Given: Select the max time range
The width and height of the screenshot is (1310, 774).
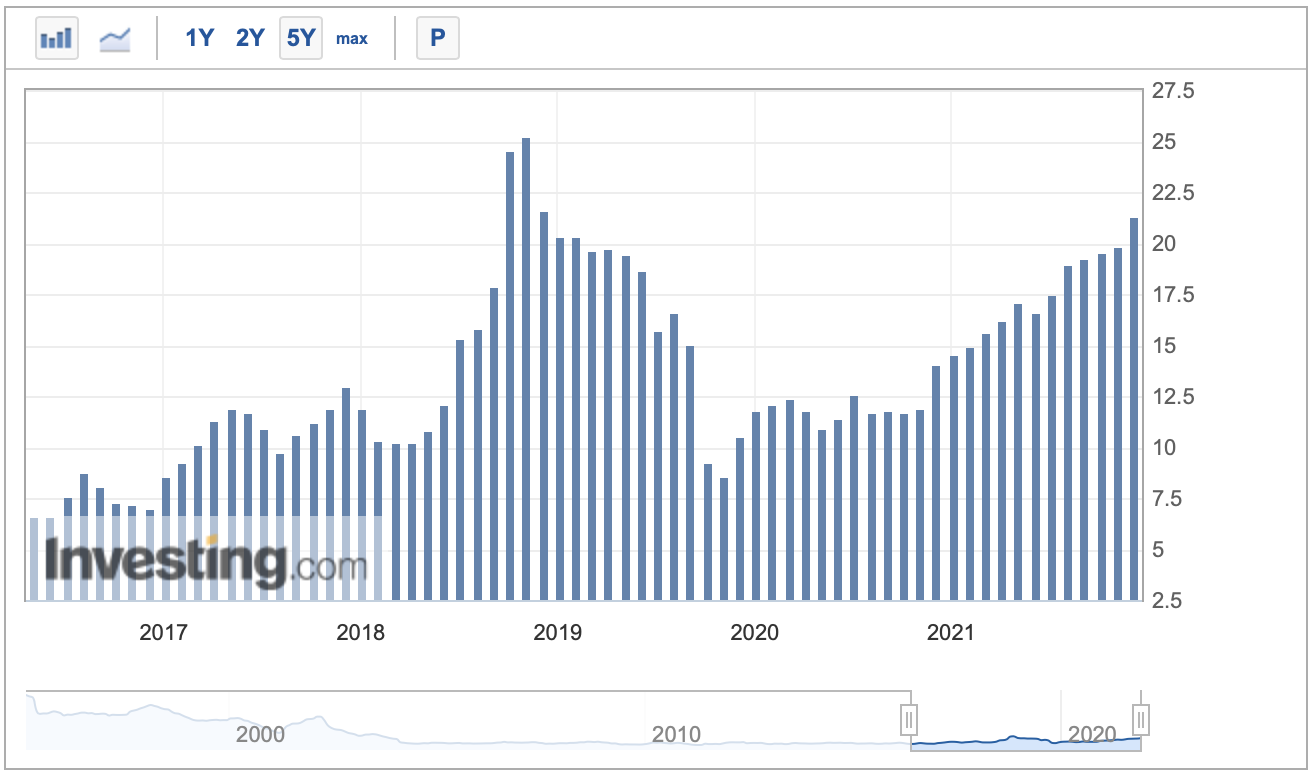Looking at the screenshot, I should click(352, 39).
